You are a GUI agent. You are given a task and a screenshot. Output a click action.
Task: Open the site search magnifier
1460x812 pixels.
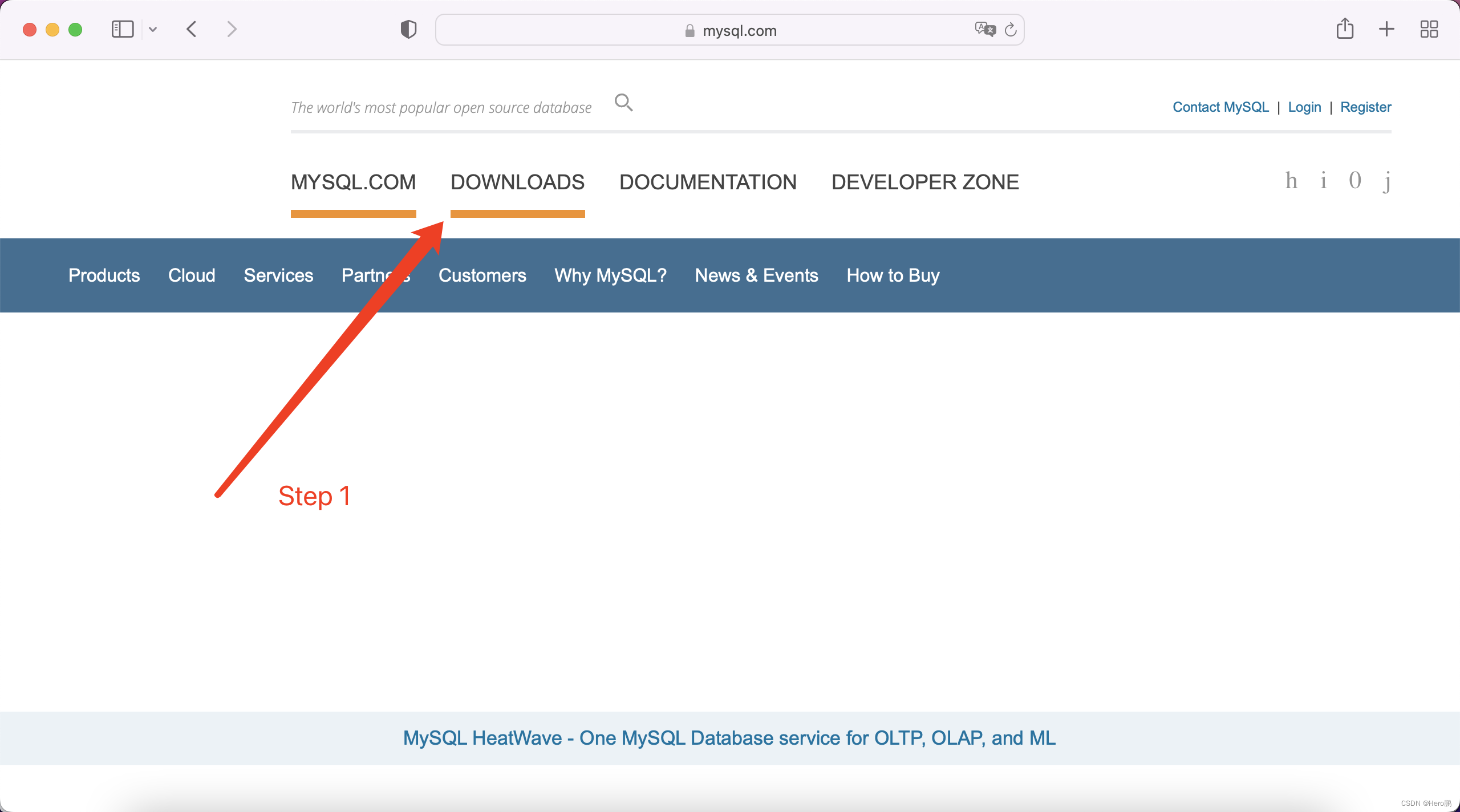coord(623,103)
